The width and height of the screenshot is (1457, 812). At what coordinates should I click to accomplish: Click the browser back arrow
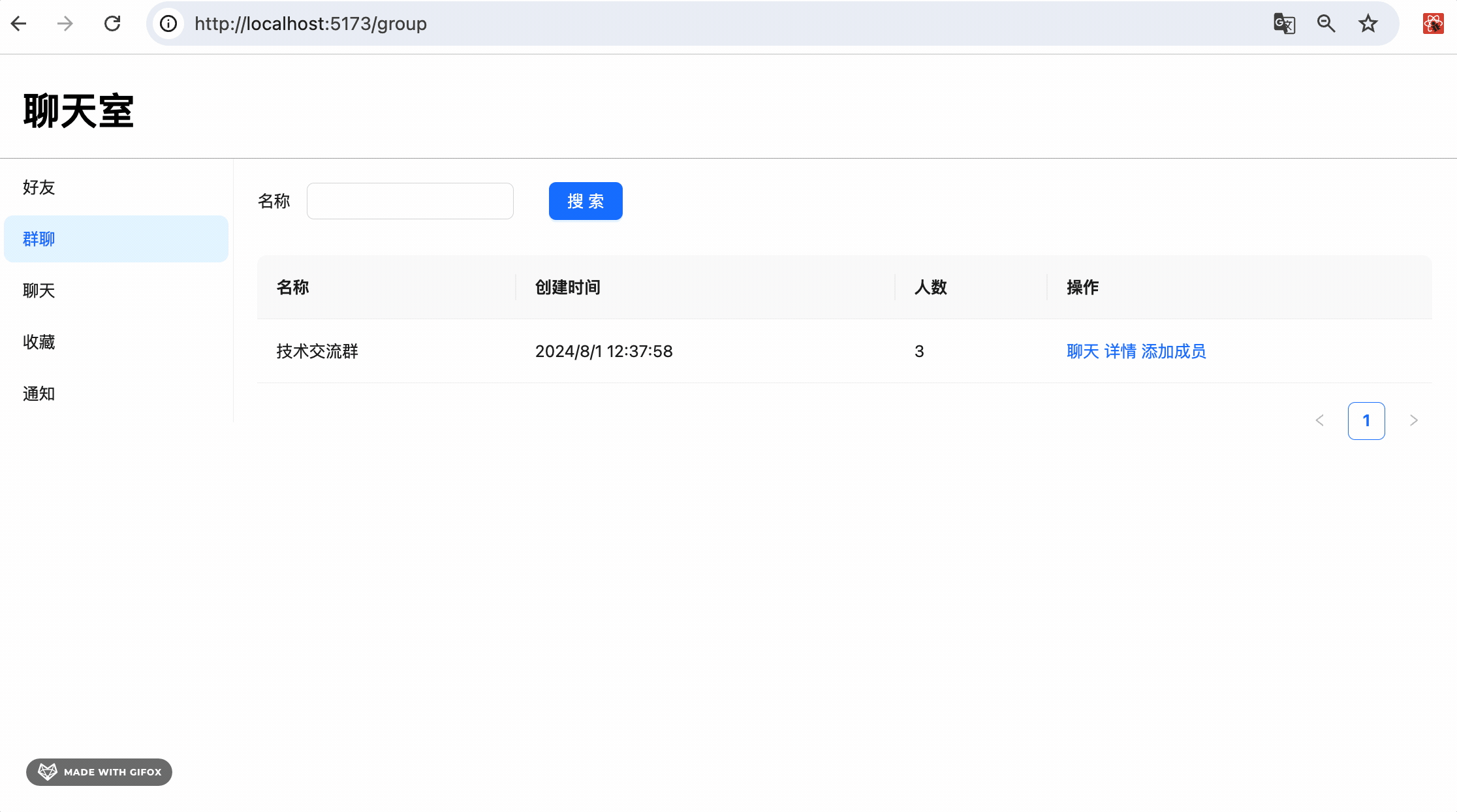[19, 24]
